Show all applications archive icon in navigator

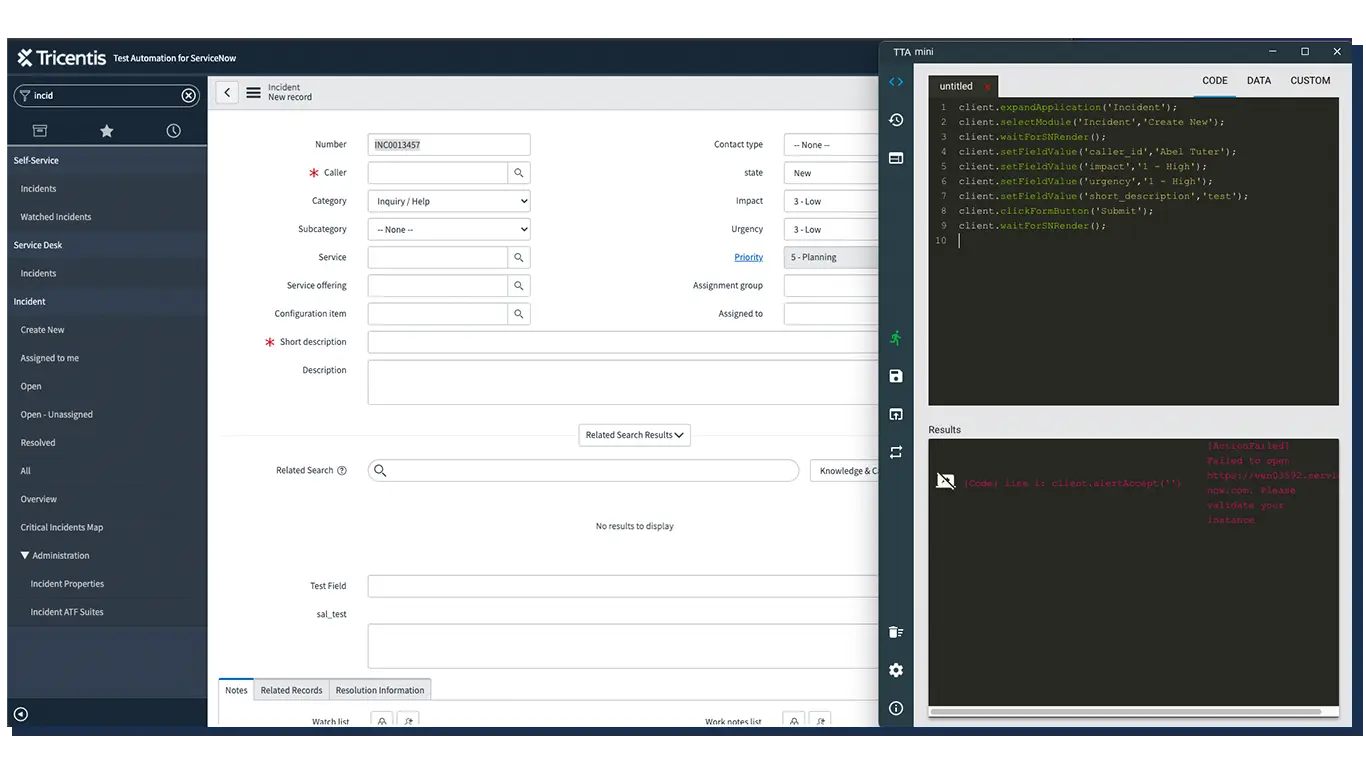[x=40, y=131]
